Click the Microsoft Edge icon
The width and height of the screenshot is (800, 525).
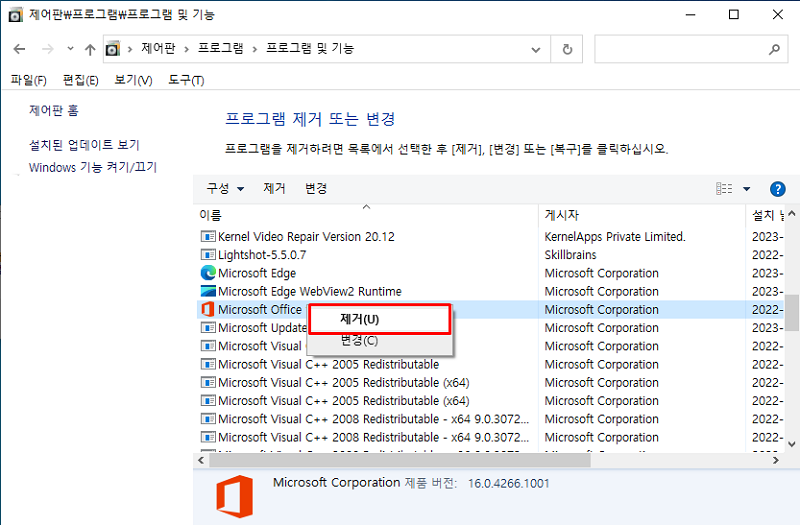click(208, 273)
